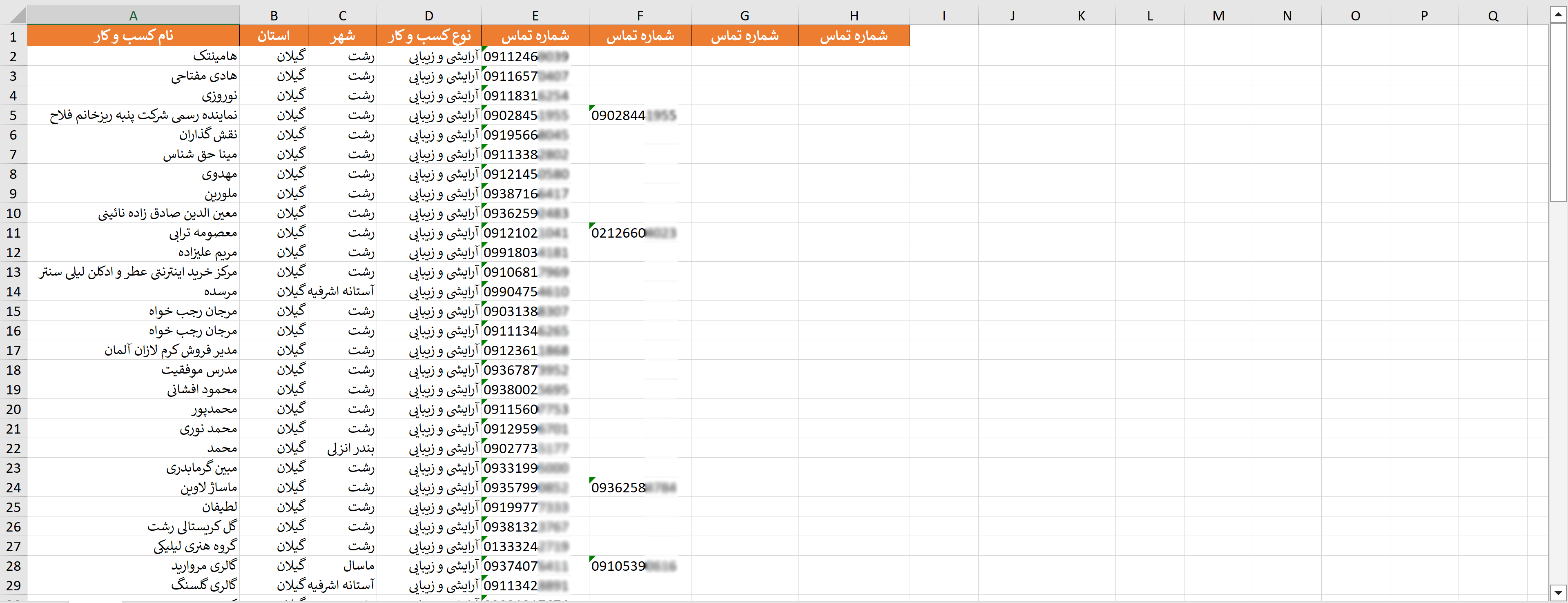Click cell 'نماینده رسمی شرکت پنبه ریزخانم فلاح'

[133, 115]
